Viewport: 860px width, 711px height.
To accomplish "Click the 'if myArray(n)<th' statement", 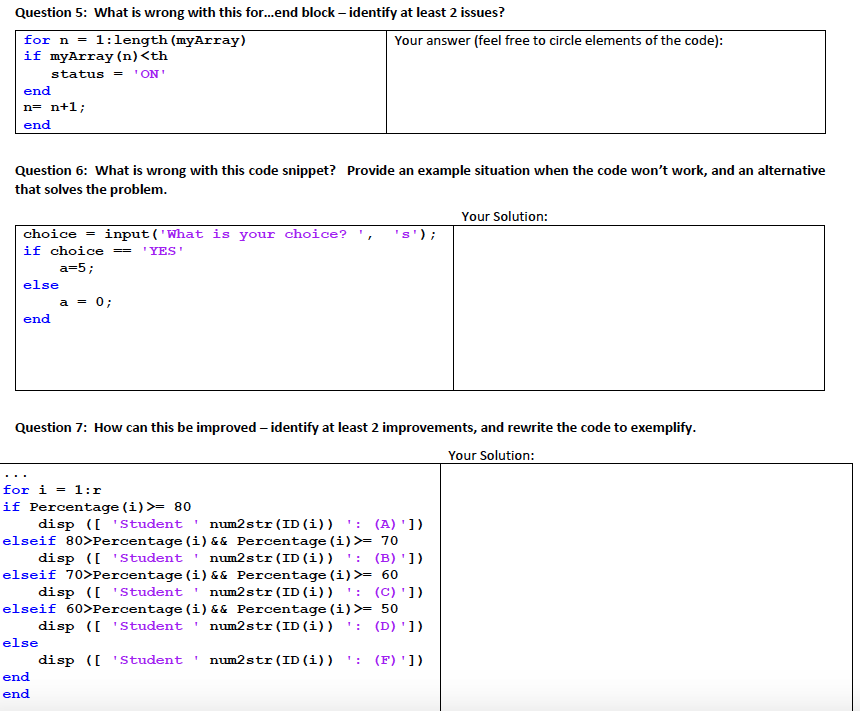I will [95, 57].
